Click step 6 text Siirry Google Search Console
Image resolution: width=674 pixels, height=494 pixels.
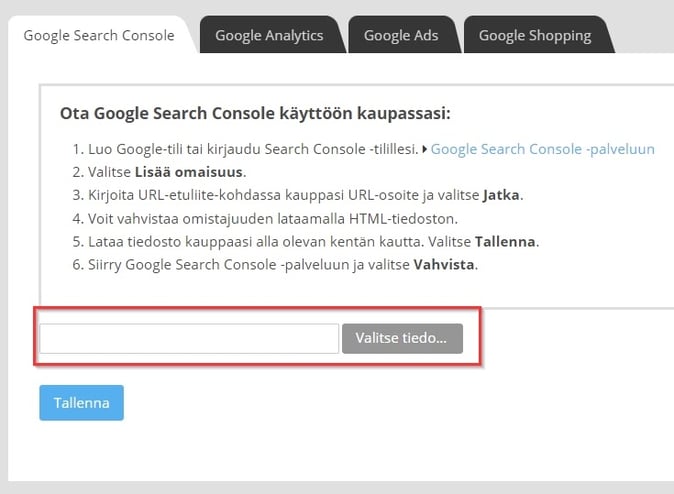click(x=283, y=264)
